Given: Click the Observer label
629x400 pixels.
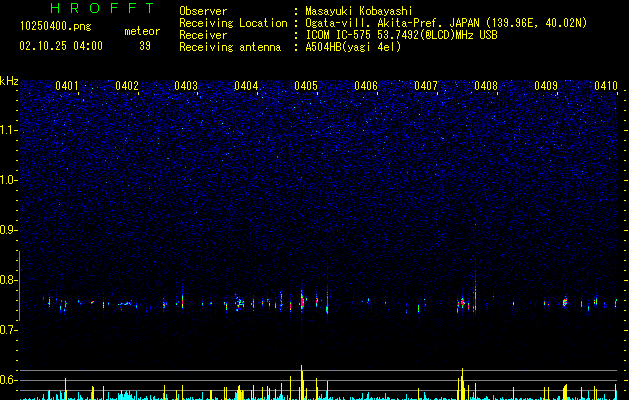Looking at the screenshot, I should click(x=203, y=11).
